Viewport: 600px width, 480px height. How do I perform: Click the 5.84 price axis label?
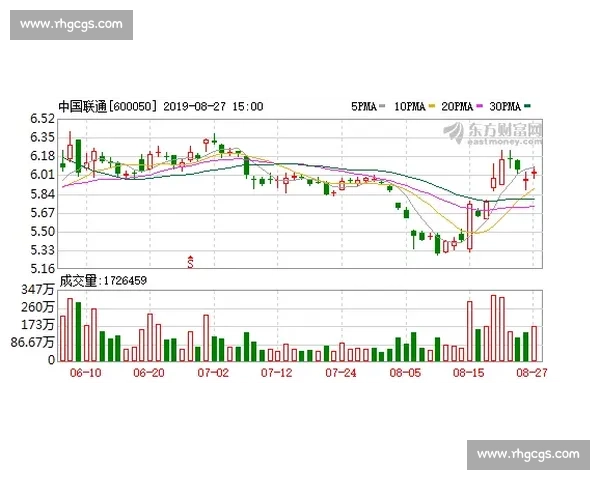click(x=42, y=194)
